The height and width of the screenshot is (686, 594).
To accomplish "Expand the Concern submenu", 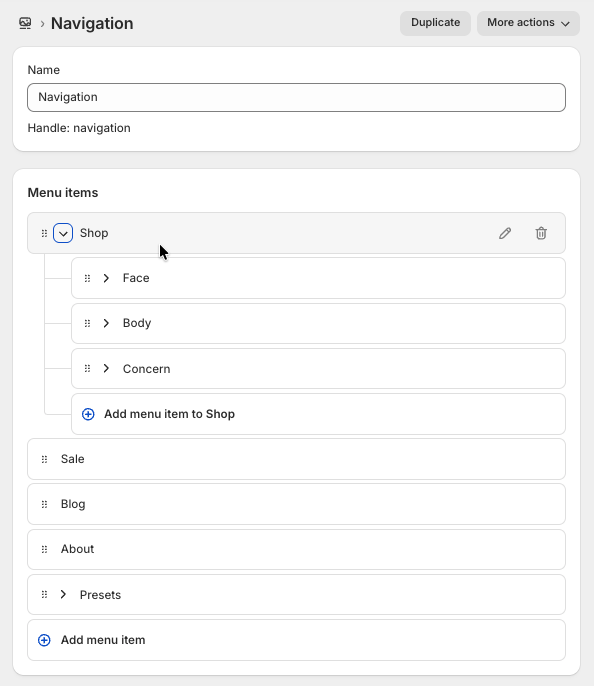I will click(x=106, y=368).
